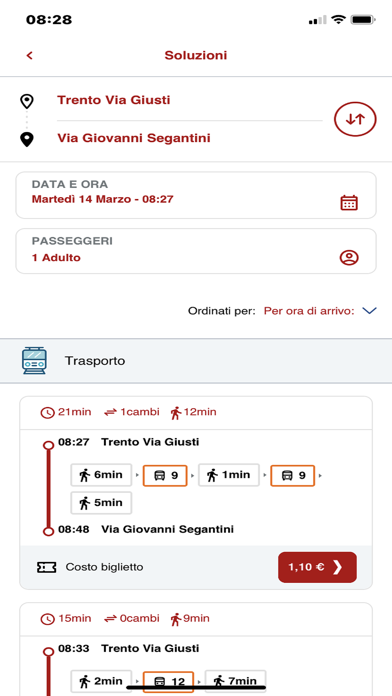The width and height of the screenshot is (392, 696).
Task: Select the second bus 9 leg badge
Action: [x=293, y=475]
